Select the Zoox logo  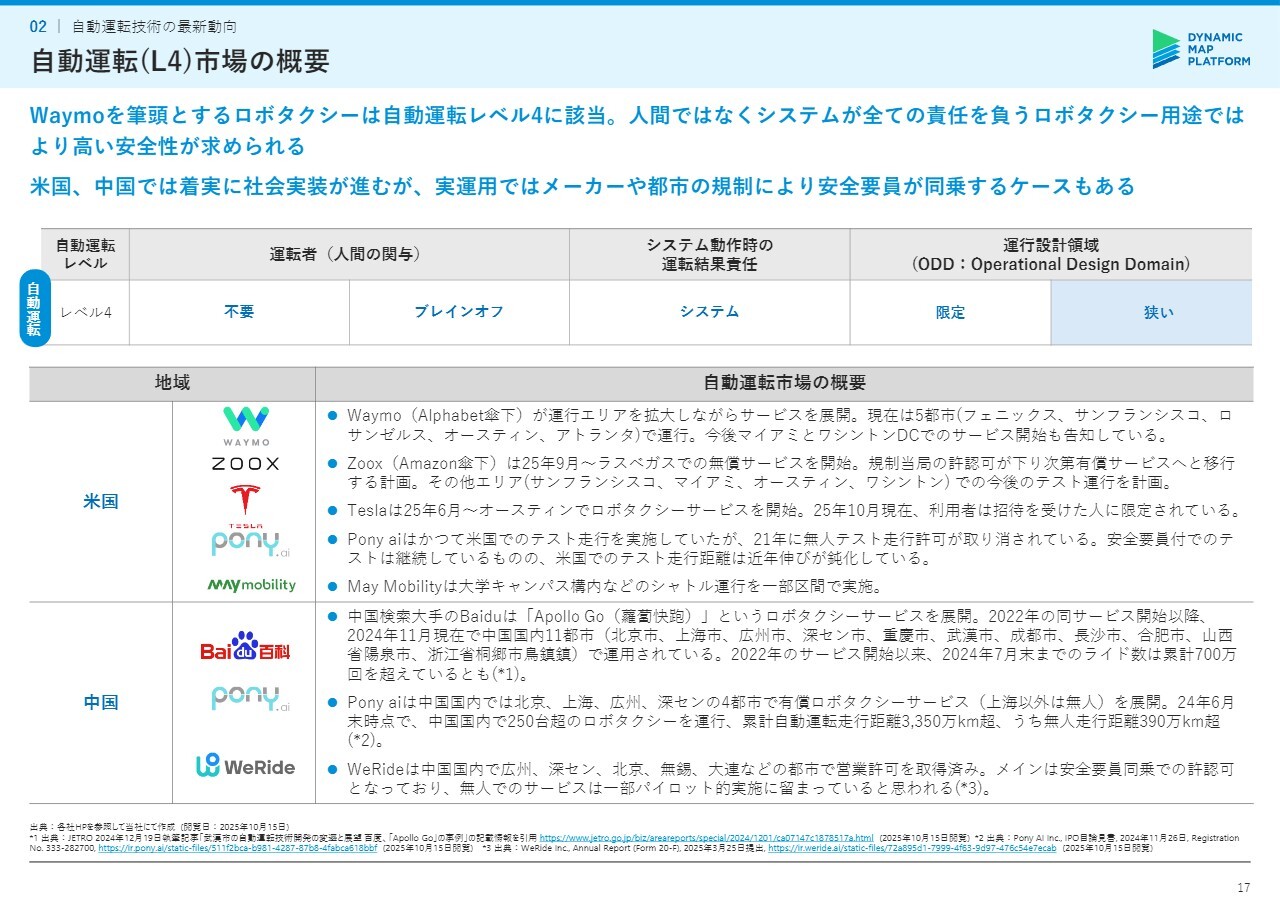pos(245,464)
